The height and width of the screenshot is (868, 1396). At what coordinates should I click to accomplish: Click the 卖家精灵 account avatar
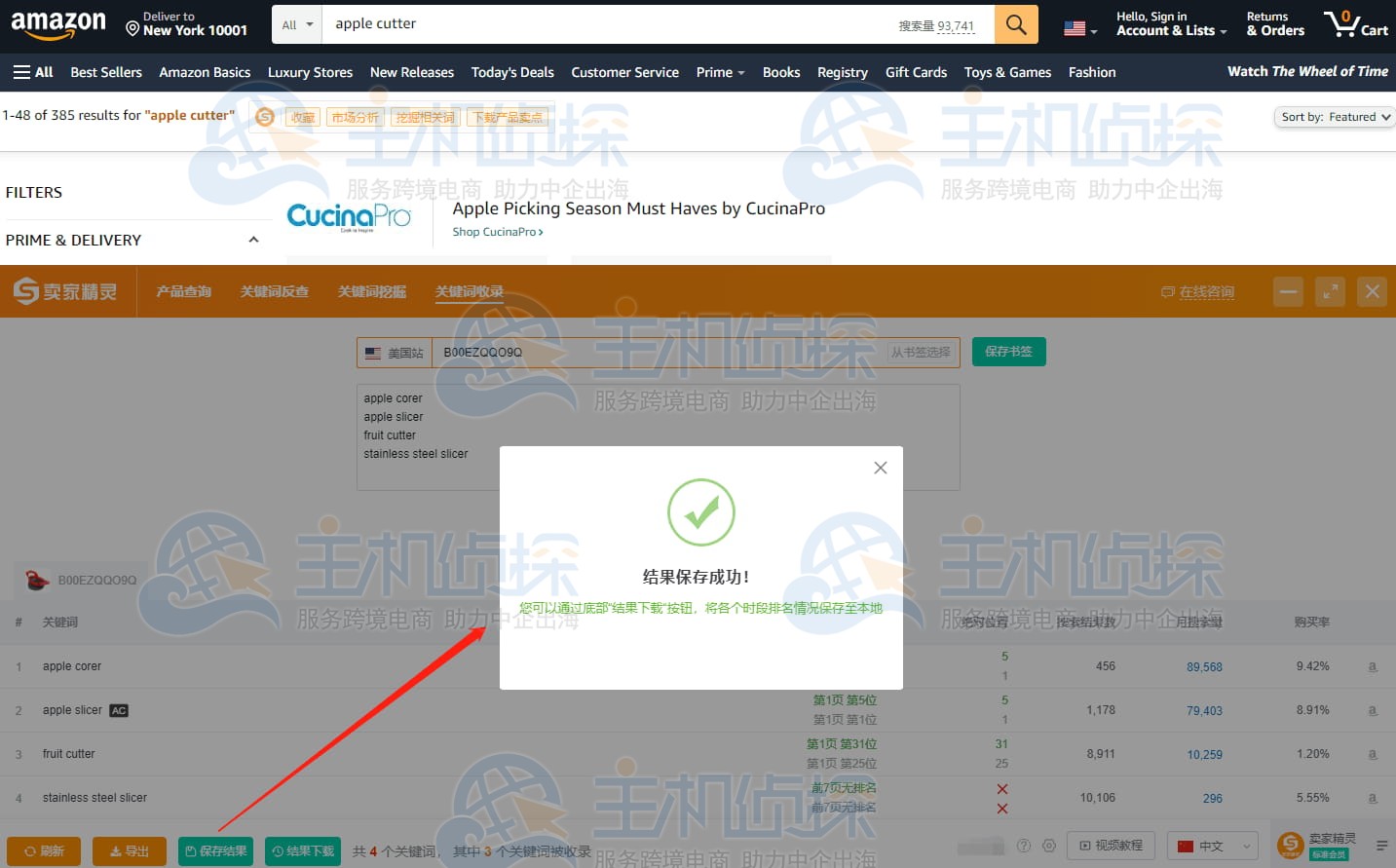point(1291,846)
